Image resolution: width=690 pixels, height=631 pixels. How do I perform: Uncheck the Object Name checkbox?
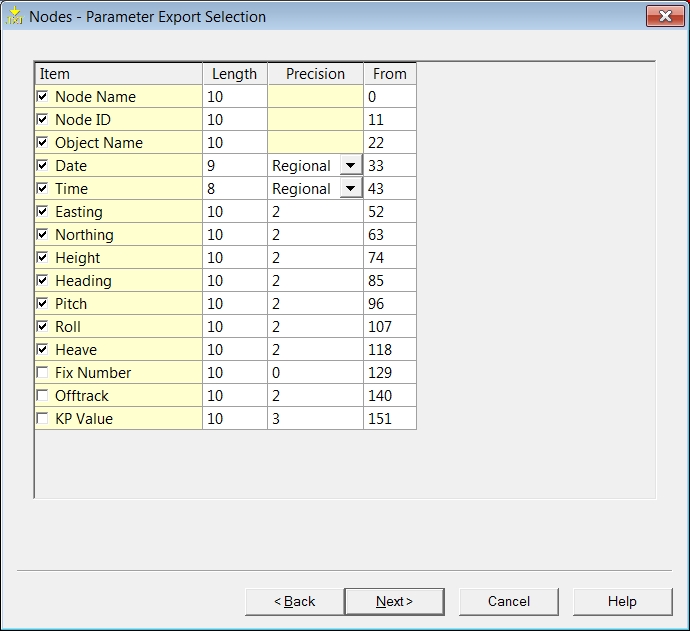point(42,143)
